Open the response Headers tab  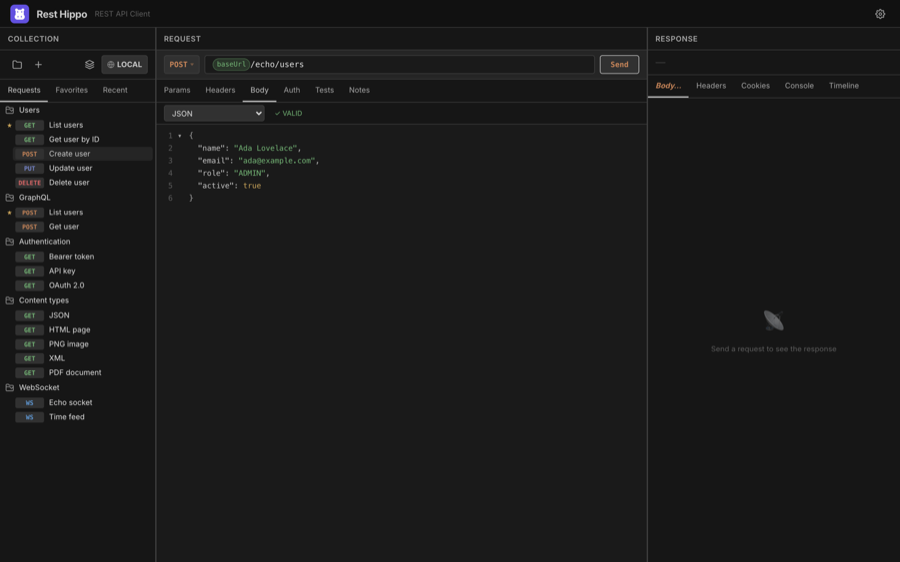coord(711,86)
